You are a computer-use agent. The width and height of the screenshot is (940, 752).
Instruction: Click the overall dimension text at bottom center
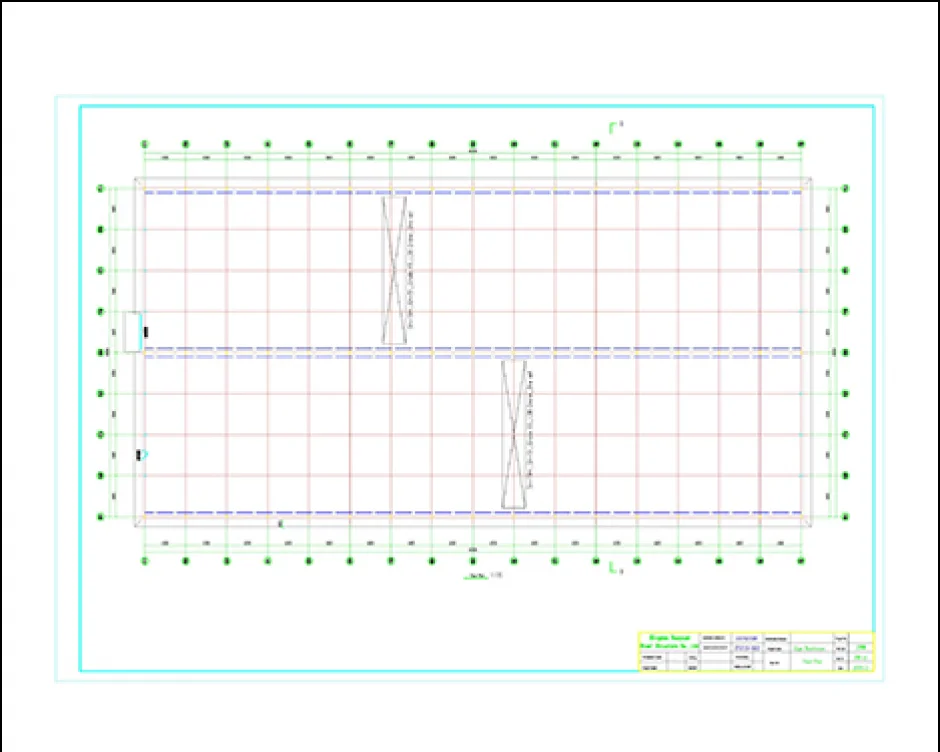click(472, 550)
